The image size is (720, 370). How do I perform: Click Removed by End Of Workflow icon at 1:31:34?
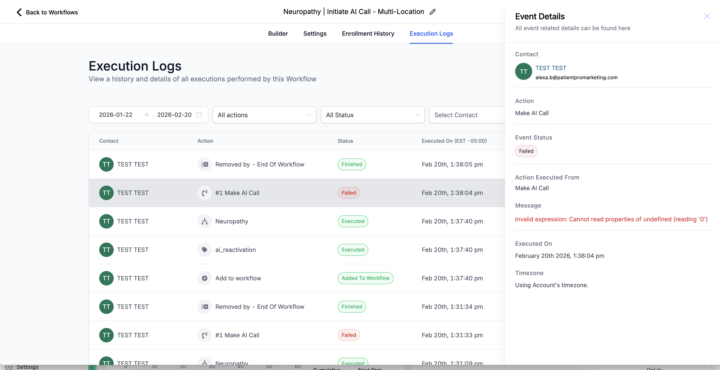pyautogui.click(x=205, y=307)
